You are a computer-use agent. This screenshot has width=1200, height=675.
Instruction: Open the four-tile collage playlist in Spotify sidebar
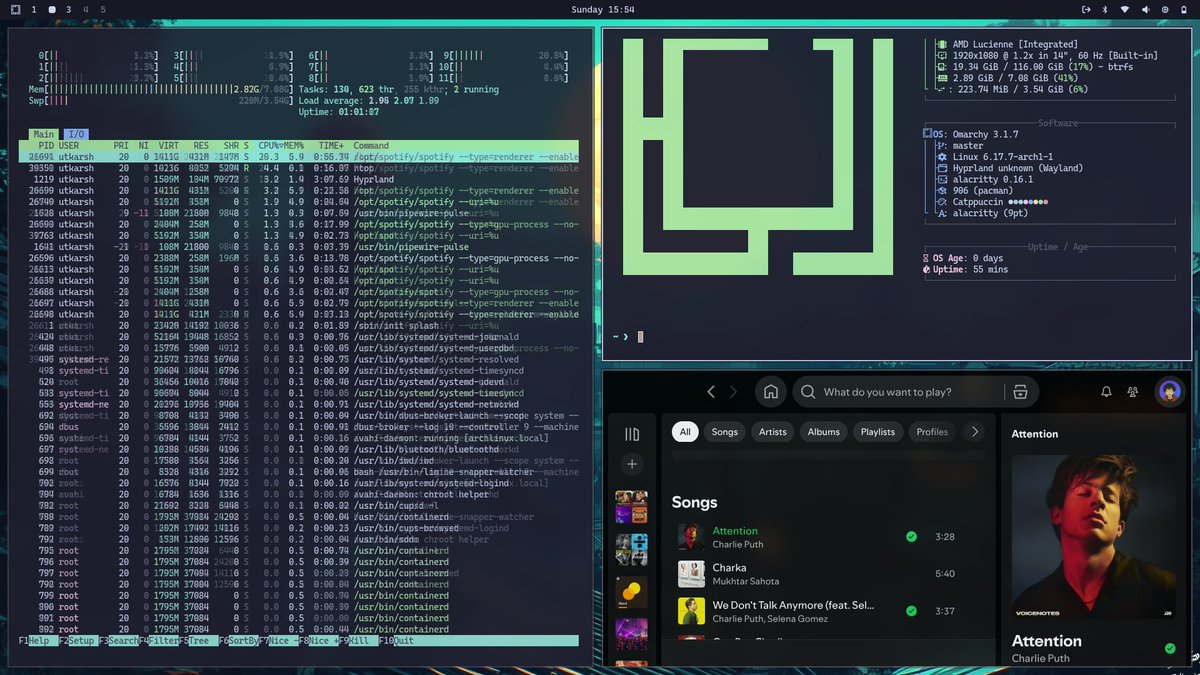[631, 507]
